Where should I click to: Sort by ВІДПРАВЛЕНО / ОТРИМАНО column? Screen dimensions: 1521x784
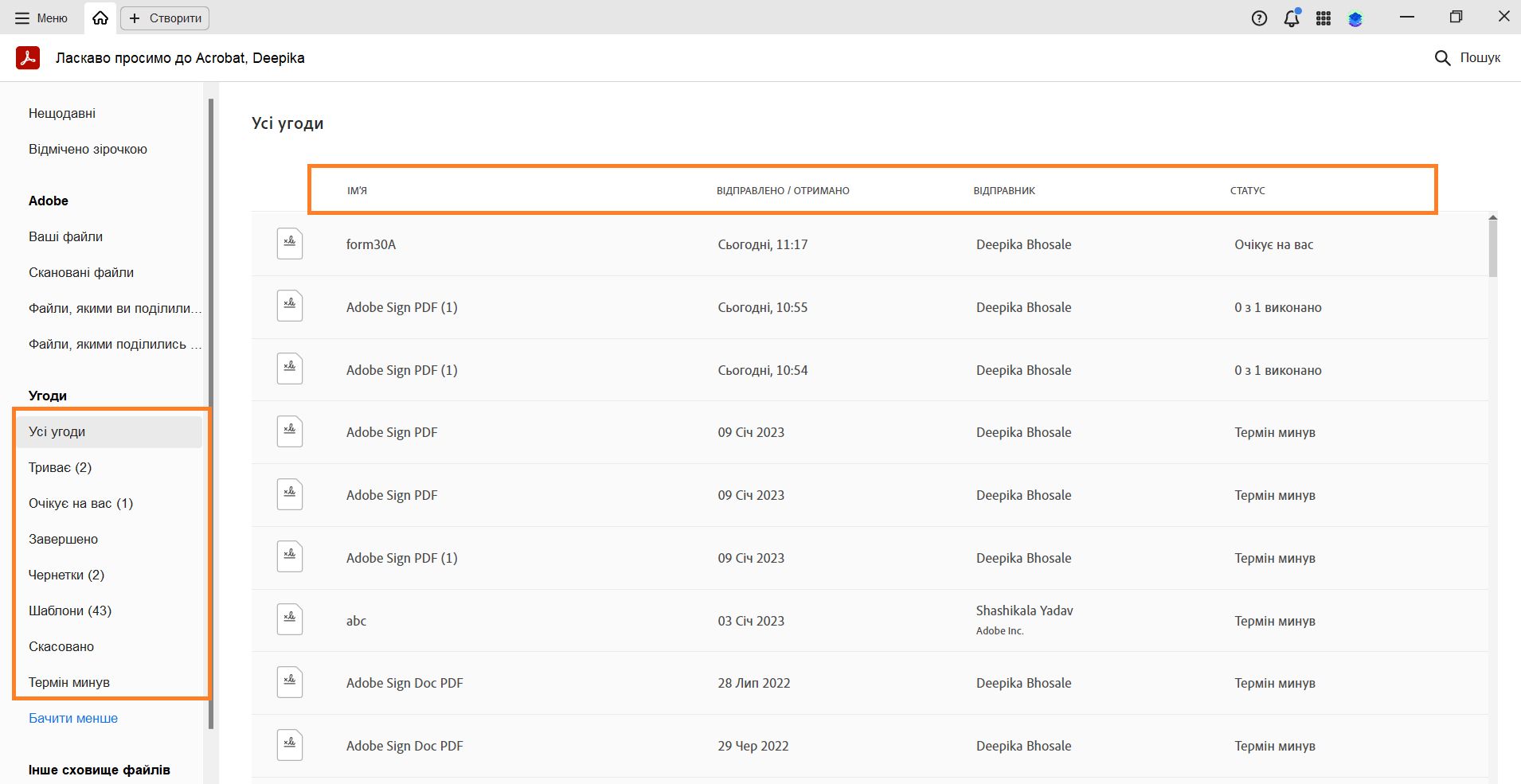point(783,190)
